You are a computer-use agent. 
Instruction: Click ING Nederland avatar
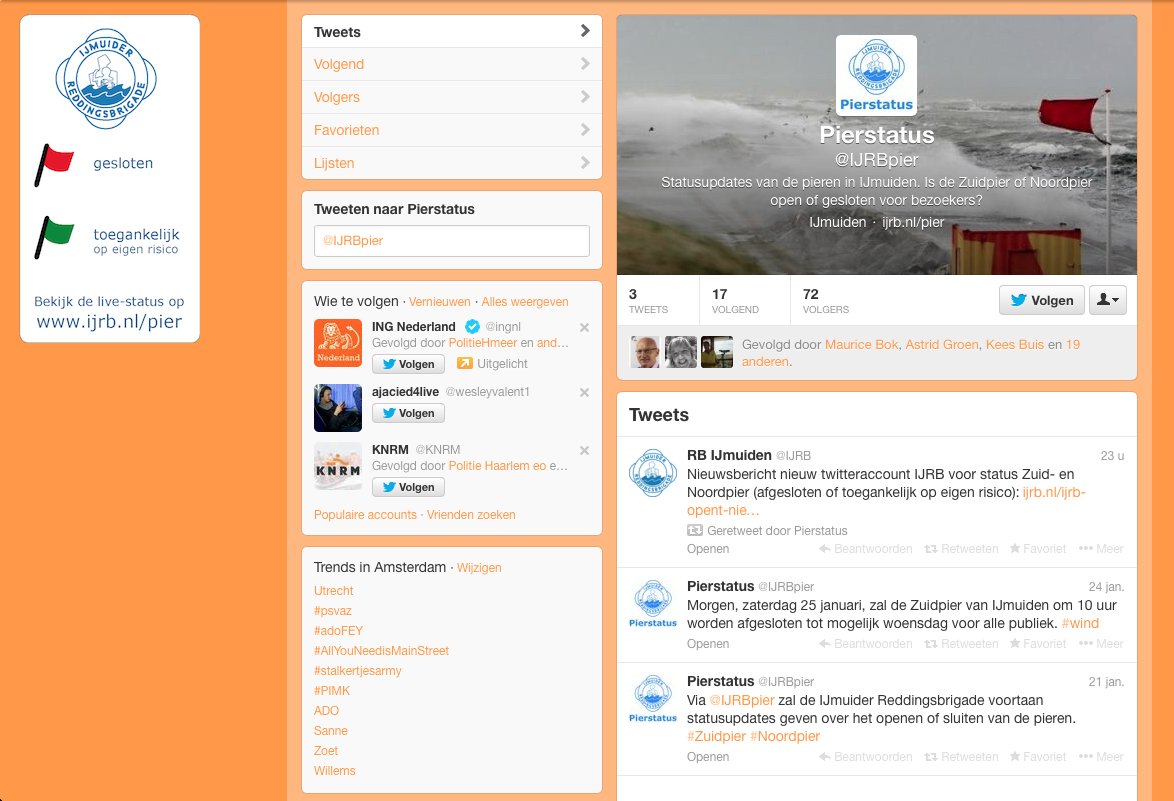click(338, 343)
